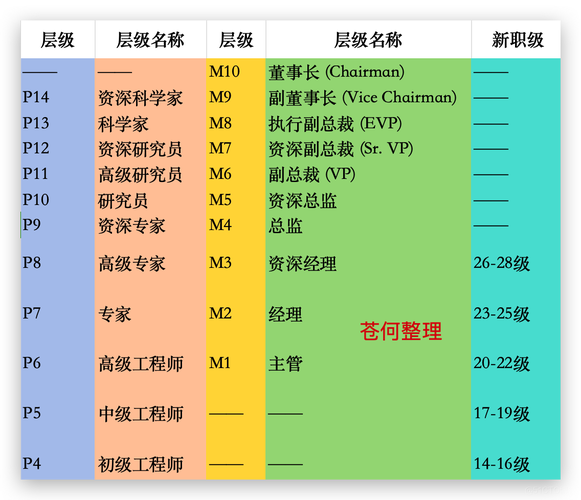
Task: Click the red 苍何整理 label
Action: (401, 331)
